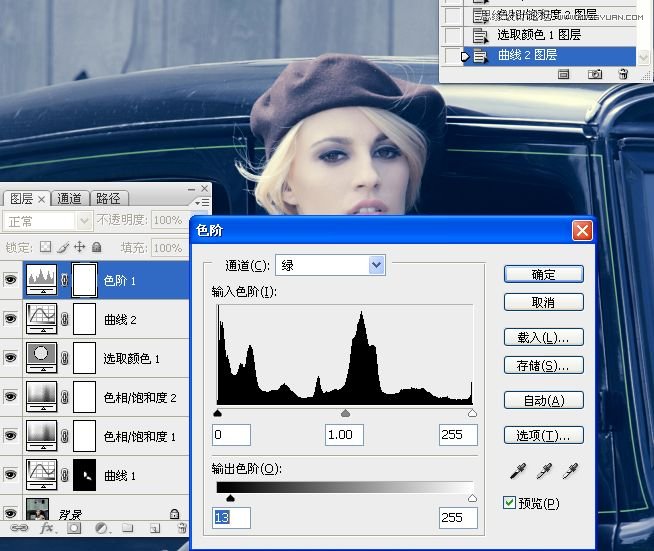The height and width of the screenshot is (551, 654).
Task: Open the blend mode 正常 dropdown
Action: 48,220
